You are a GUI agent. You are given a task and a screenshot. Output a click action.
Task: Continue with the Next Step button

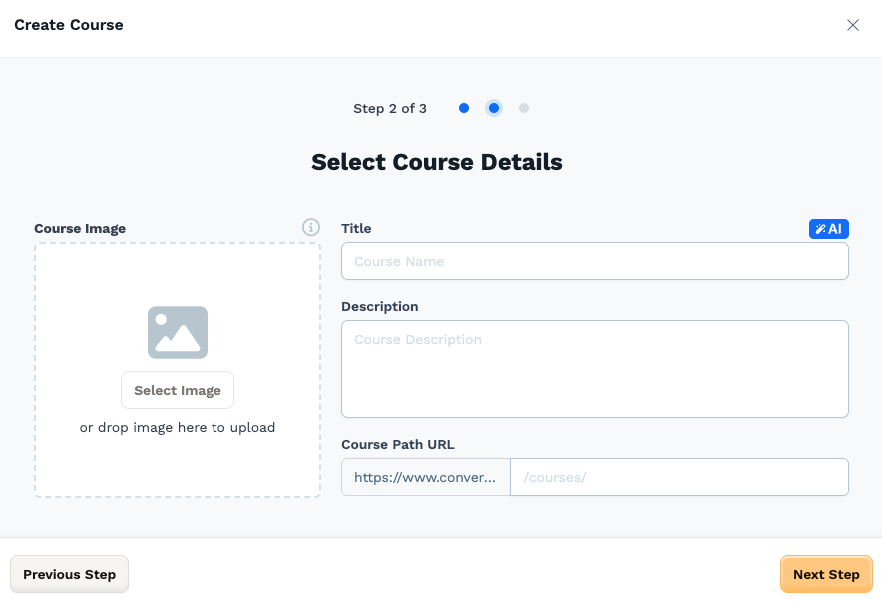(x=826, y=575)
